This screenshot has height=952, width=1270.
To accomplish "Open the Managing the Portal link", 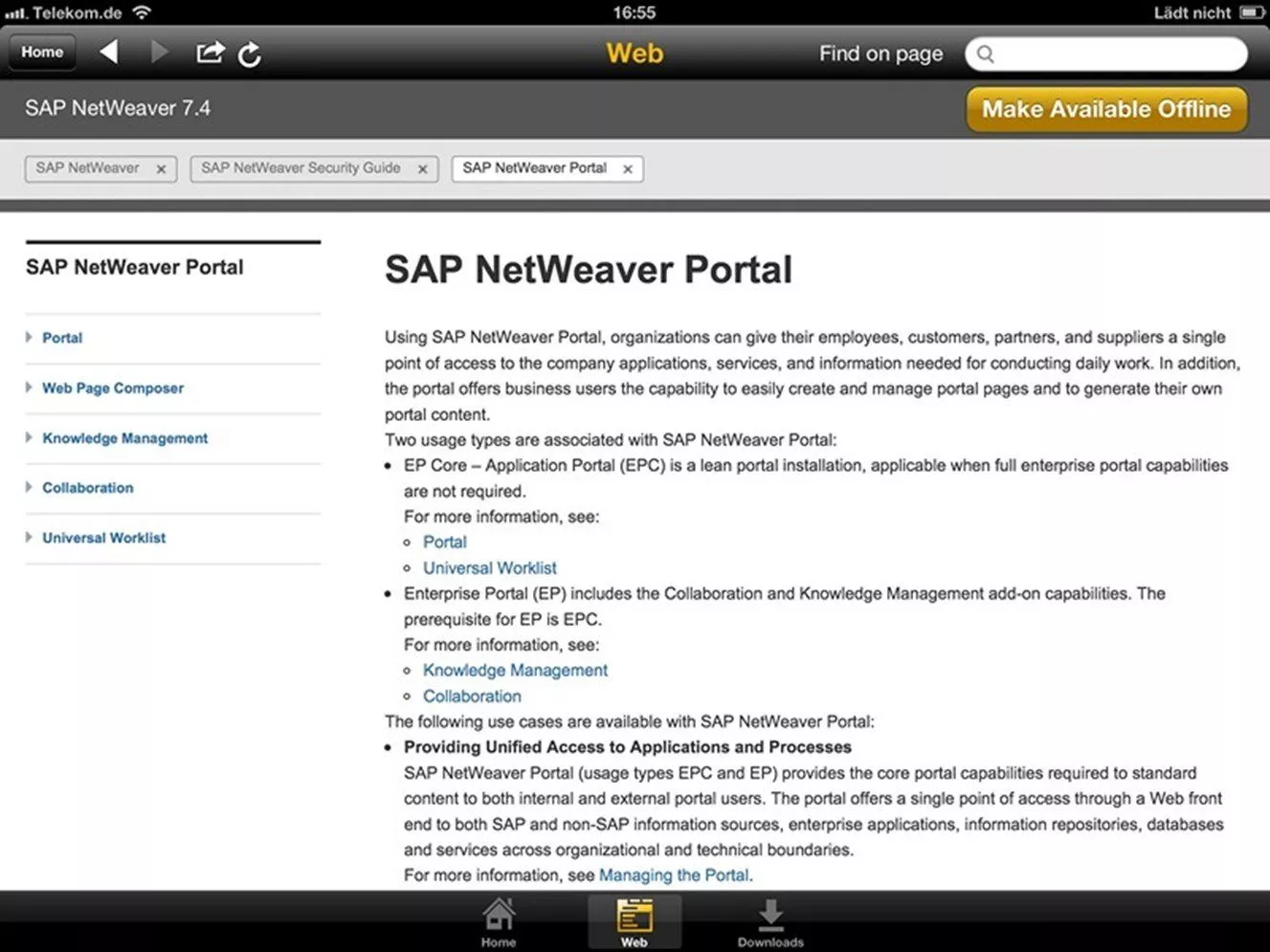I will tap(674, 875).
